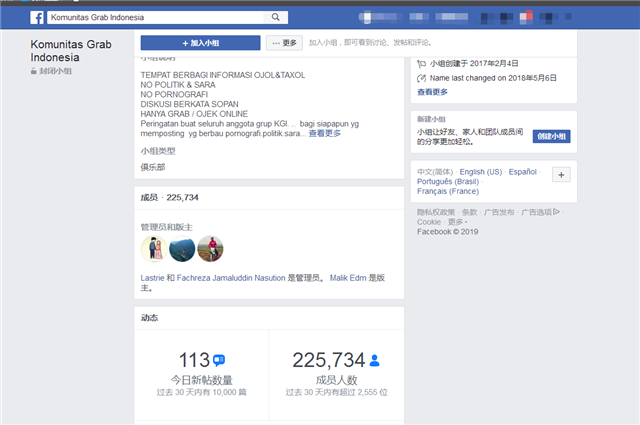Click the couple cartoon admin avatar
Image resolution: width=640 pixels, height=425 pixels.
point(154,249)
